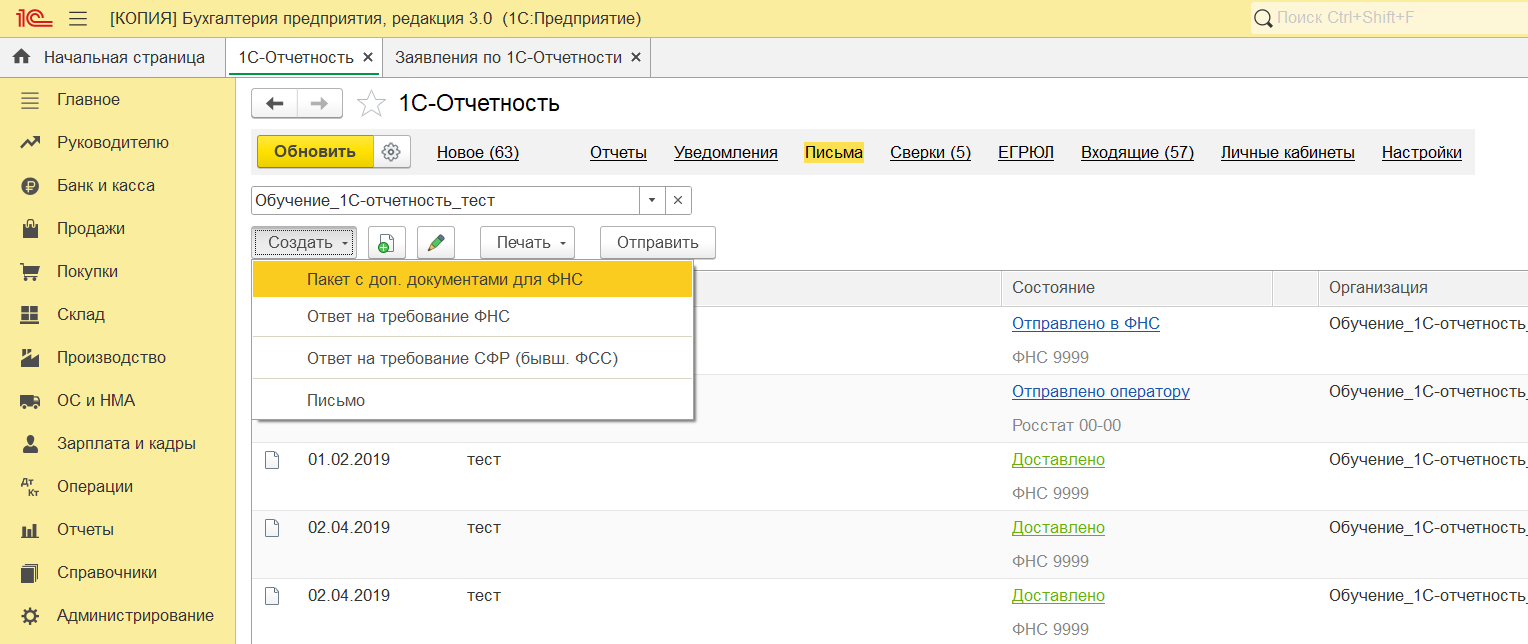The width and height of the screenshot is (1528, 644).
Task: Open Отчеты link in top navigation
Action: pos(618,153)
